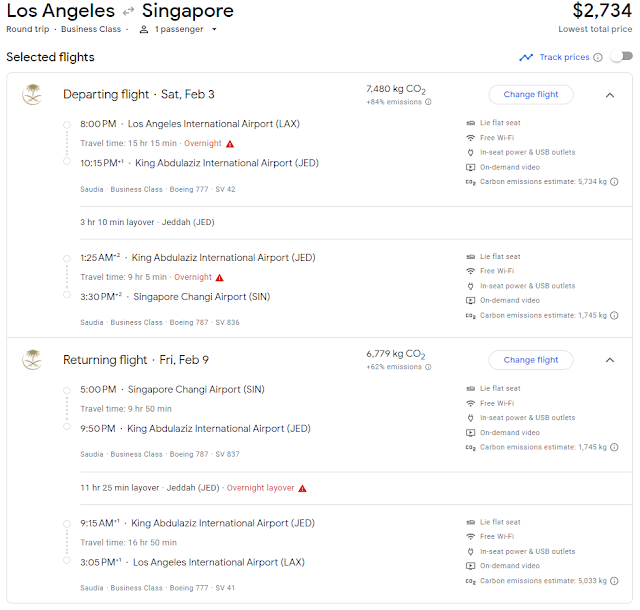This screenshot has width=640, height=610.
Task: Click the 8:00 PM Los Angeles departure row
Action: tap(190, 124)
